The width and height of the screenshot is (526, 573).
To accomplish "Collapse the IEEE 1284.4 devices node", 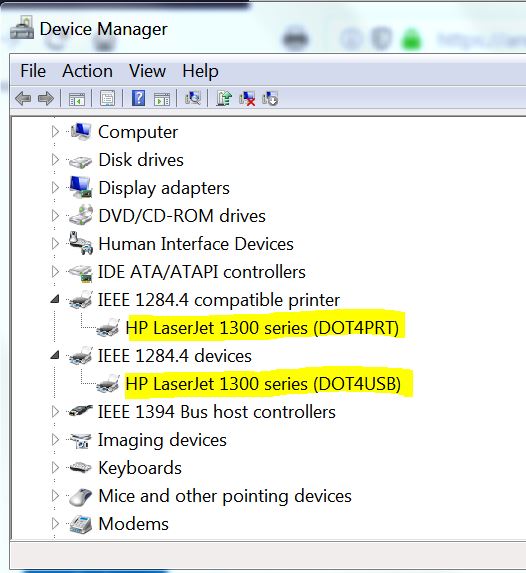I will [55, 355].
